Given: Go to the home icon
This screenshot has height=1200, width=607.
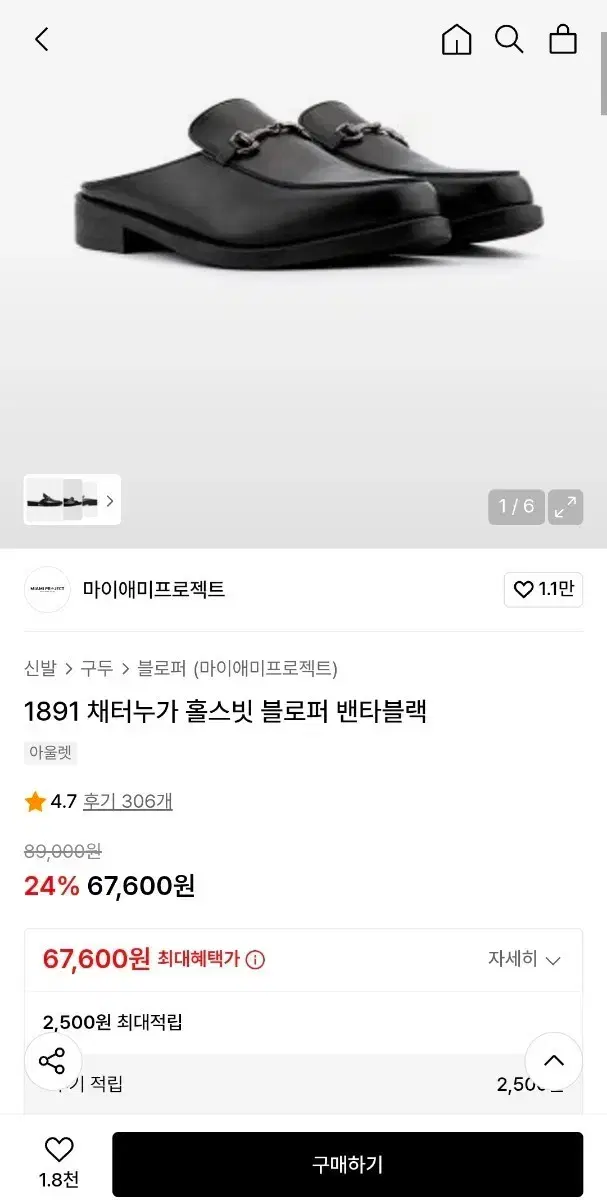Looking at the screenshot, I should 456,40.
